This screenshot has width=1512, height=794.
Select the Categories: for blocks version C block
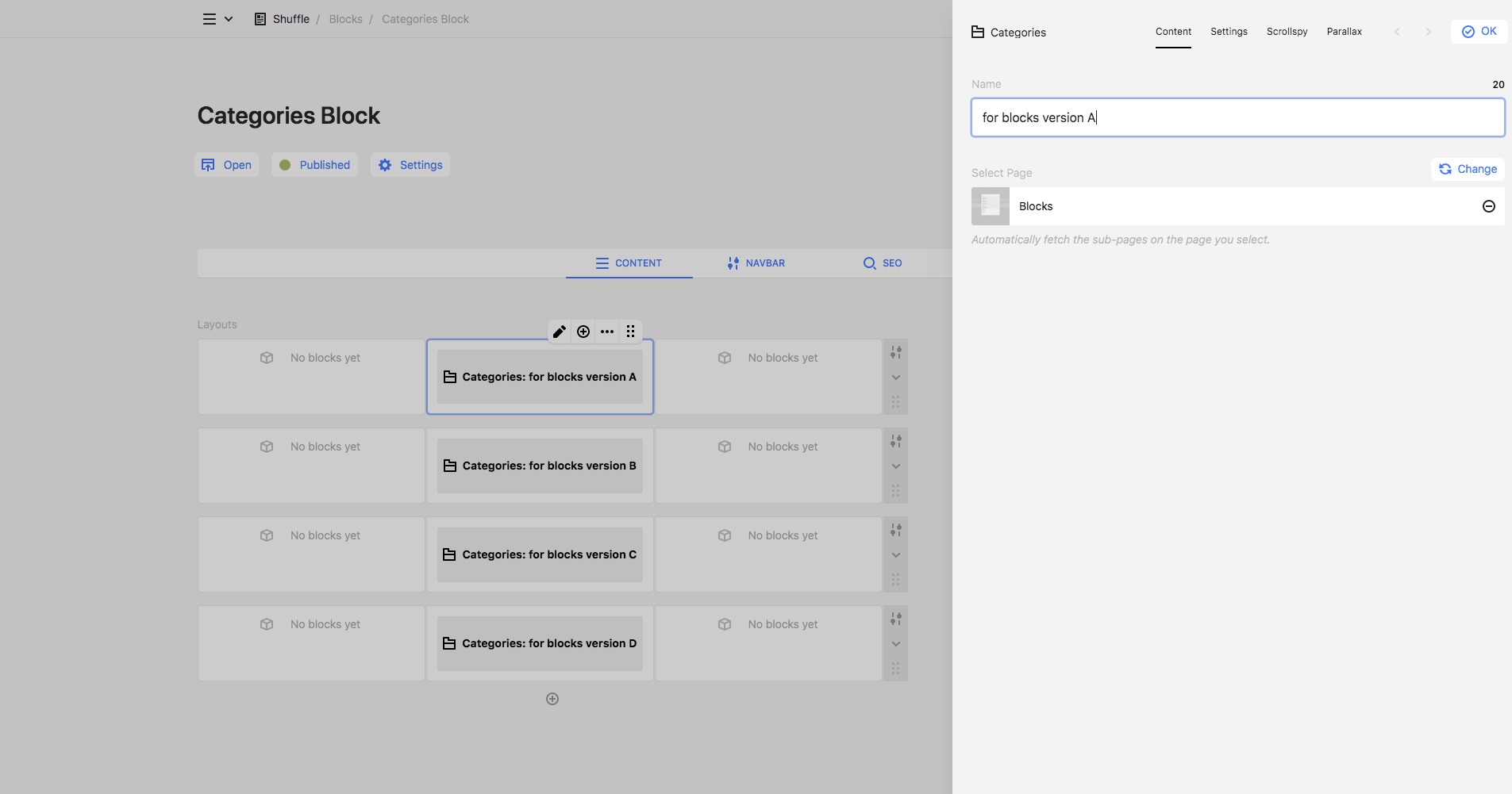pyautogui.click(x=540, y=554)
